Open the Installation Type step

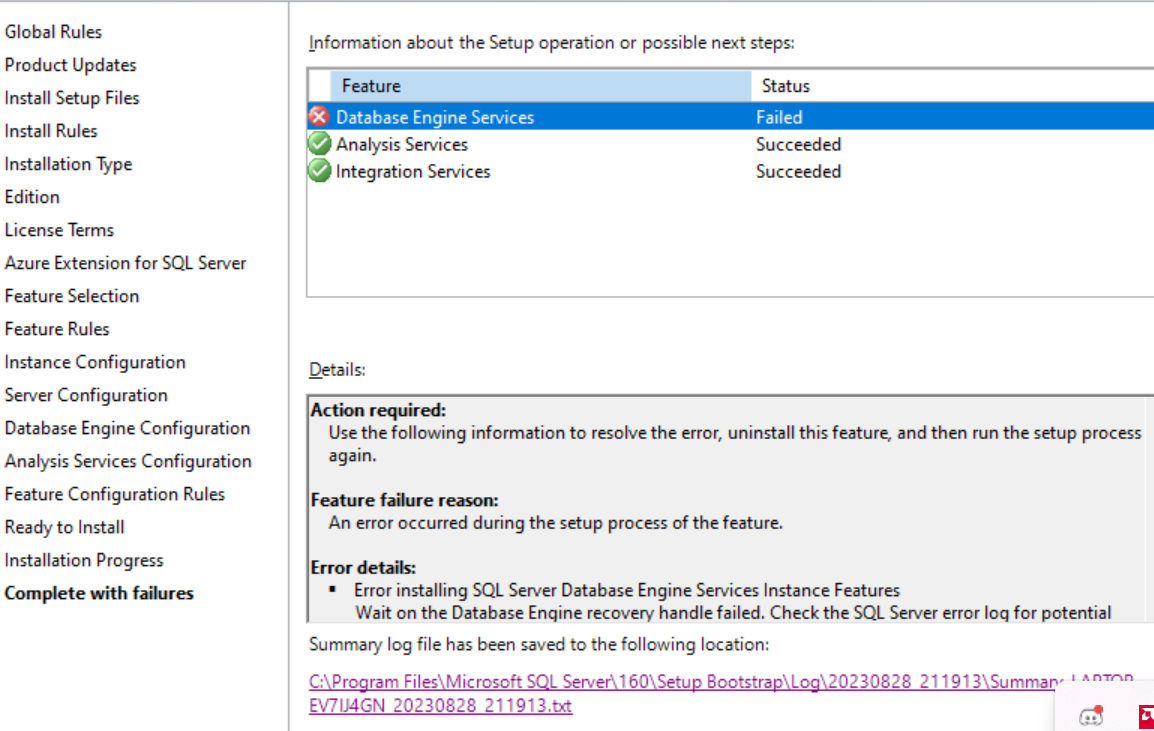68,164
